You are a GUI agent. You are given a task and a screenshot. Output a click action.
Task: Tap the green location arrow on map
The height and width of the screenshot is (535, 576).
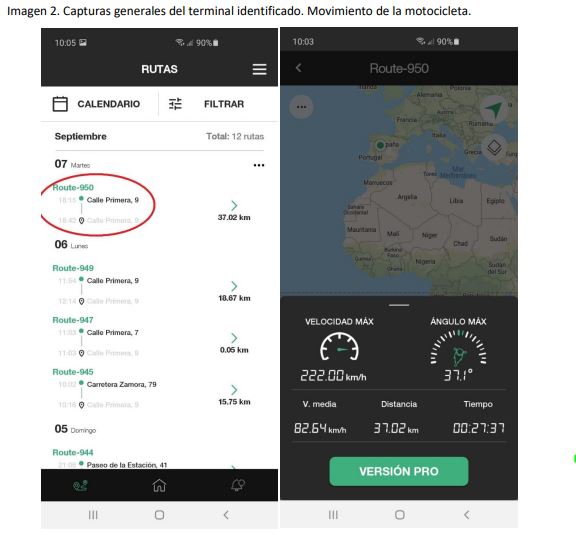click(493, 109)
